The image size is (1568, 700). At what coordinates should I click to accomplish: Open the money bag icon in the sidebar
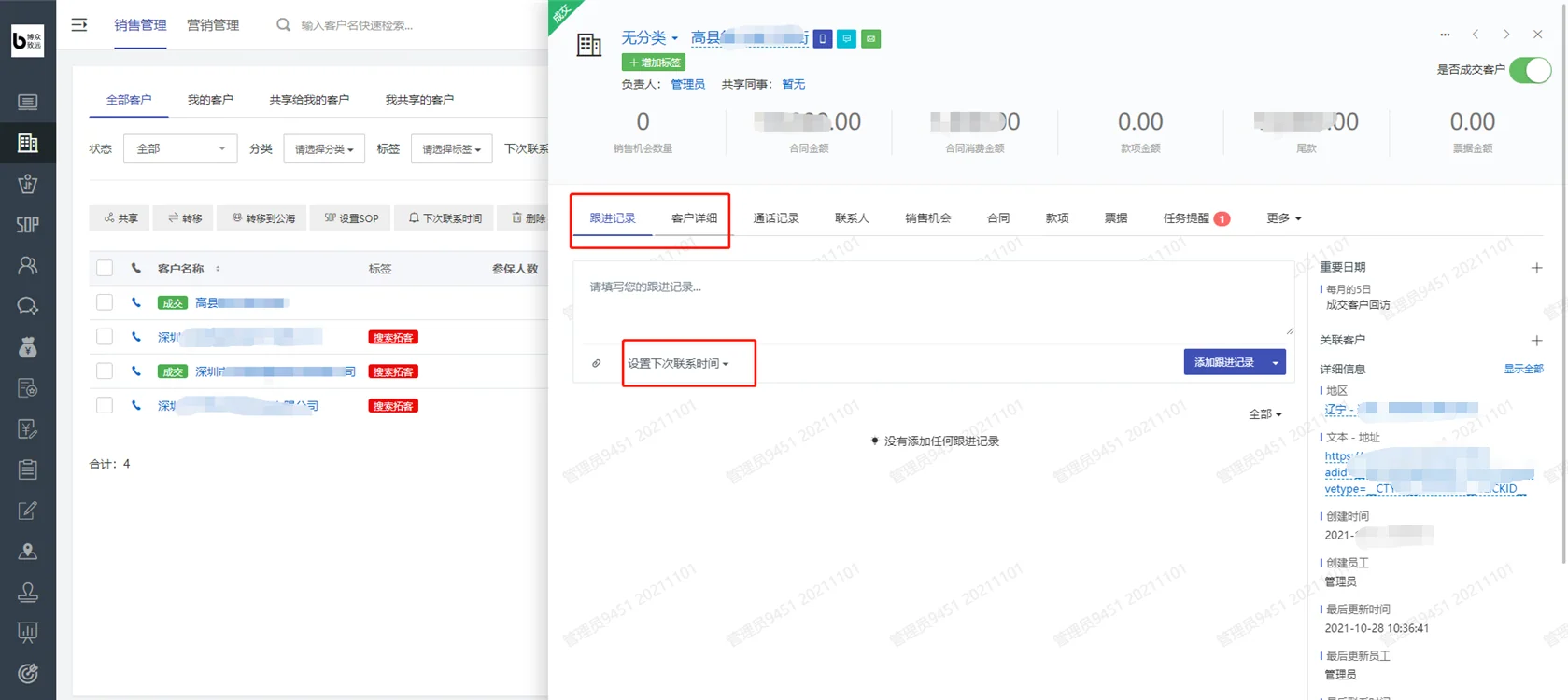point(28,347)
